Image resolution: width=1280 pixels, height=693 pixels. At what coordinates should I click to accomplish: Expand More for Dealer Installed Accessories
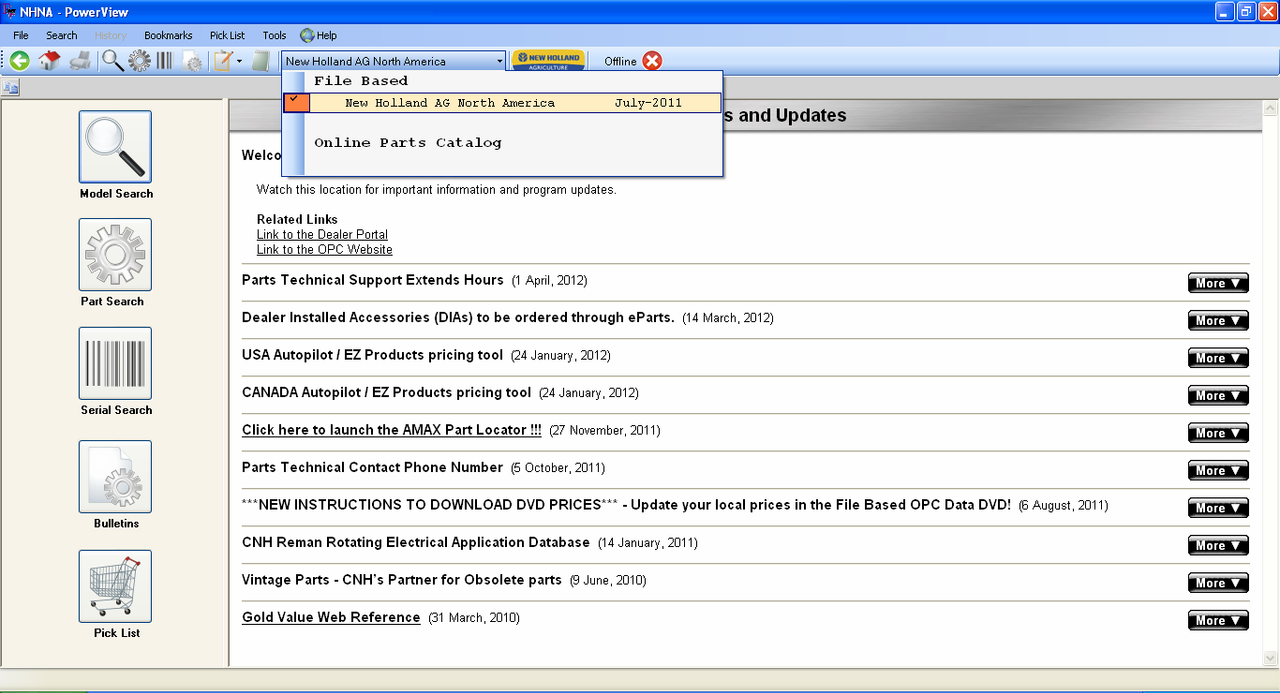pos(1218,321)
